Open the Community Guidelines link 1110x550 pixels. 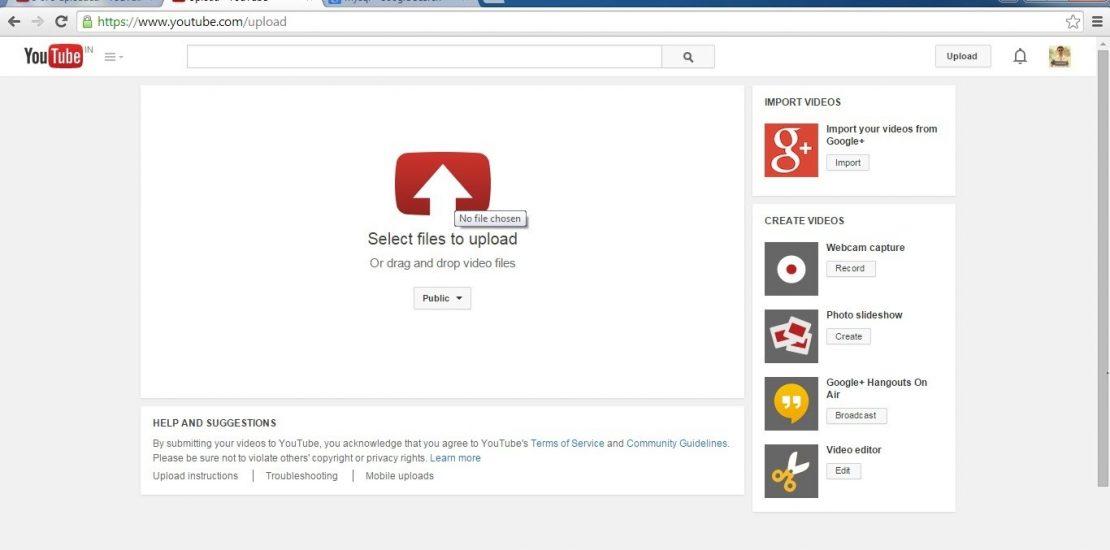(x=676, y=443)
